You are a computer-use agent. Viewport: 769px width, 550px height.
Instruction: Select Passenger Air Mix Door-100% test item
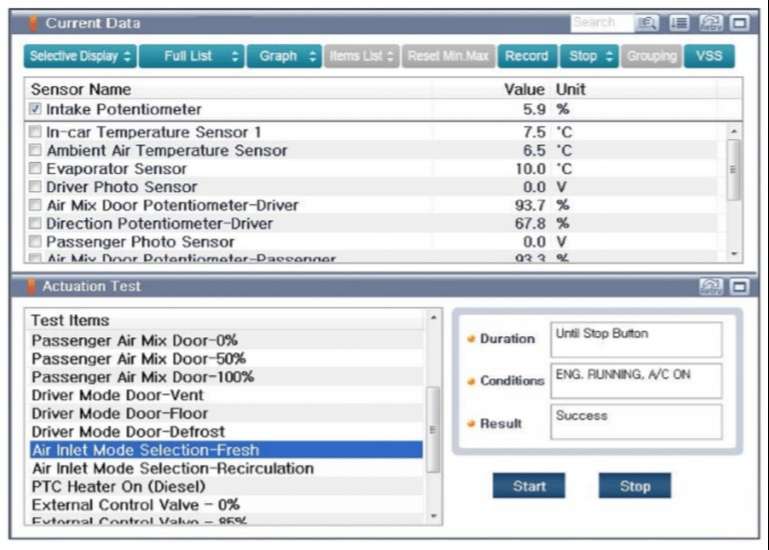(x=226, y=377)
